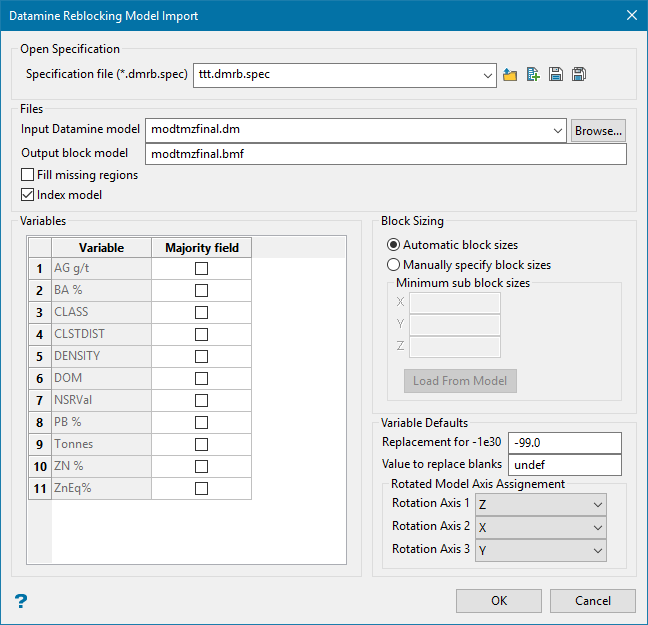Close the Datamine Reblocking Model Import dialog

(x=631, y=15)
